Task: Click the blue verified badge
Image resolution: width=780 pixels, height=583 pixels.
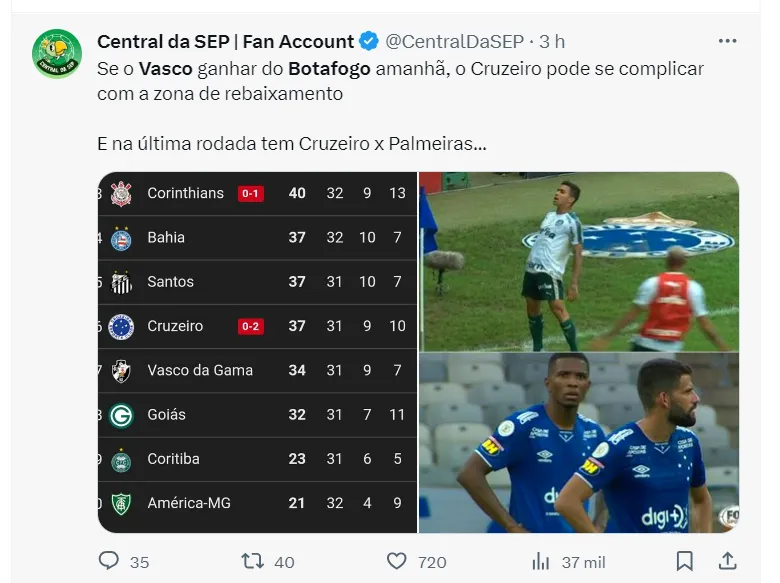Action: (369, 41)
